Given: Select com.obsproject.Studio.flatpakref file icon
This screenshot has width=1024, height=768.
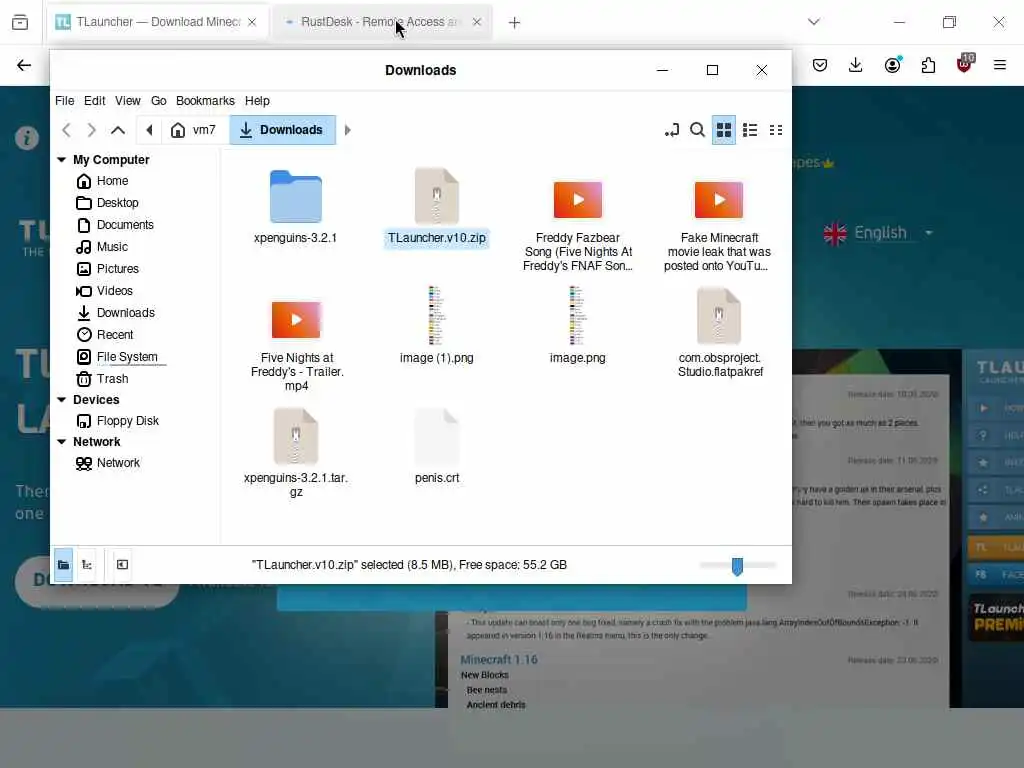Looking at the screenshot, I should (x=718, y=316).
